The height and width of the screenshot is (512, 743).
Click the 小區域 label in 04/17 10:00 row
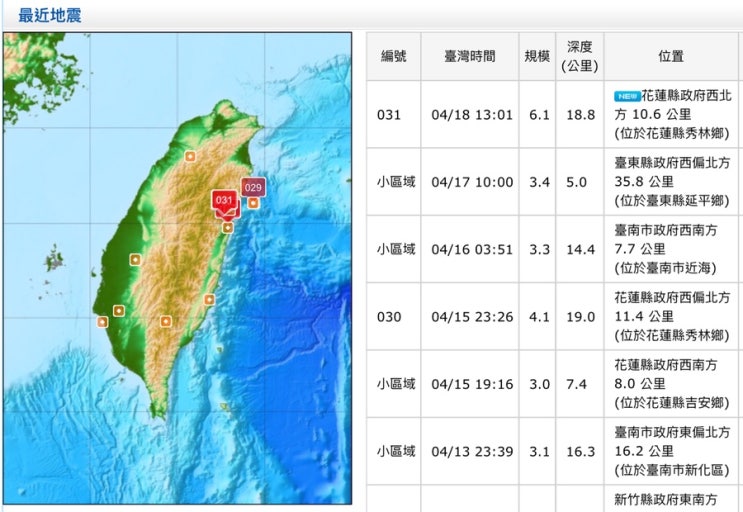click(x=396, y=182)
